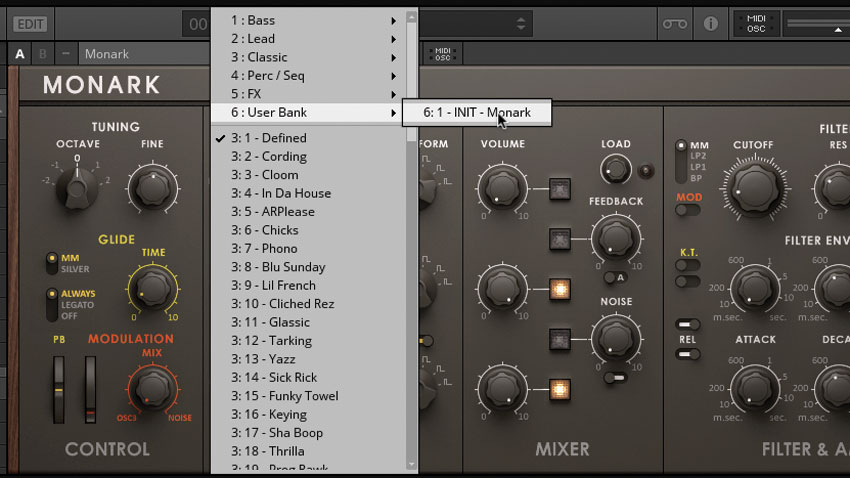
Task: Select preset 3: 6 - Chicks
Action: coord(309,230)
